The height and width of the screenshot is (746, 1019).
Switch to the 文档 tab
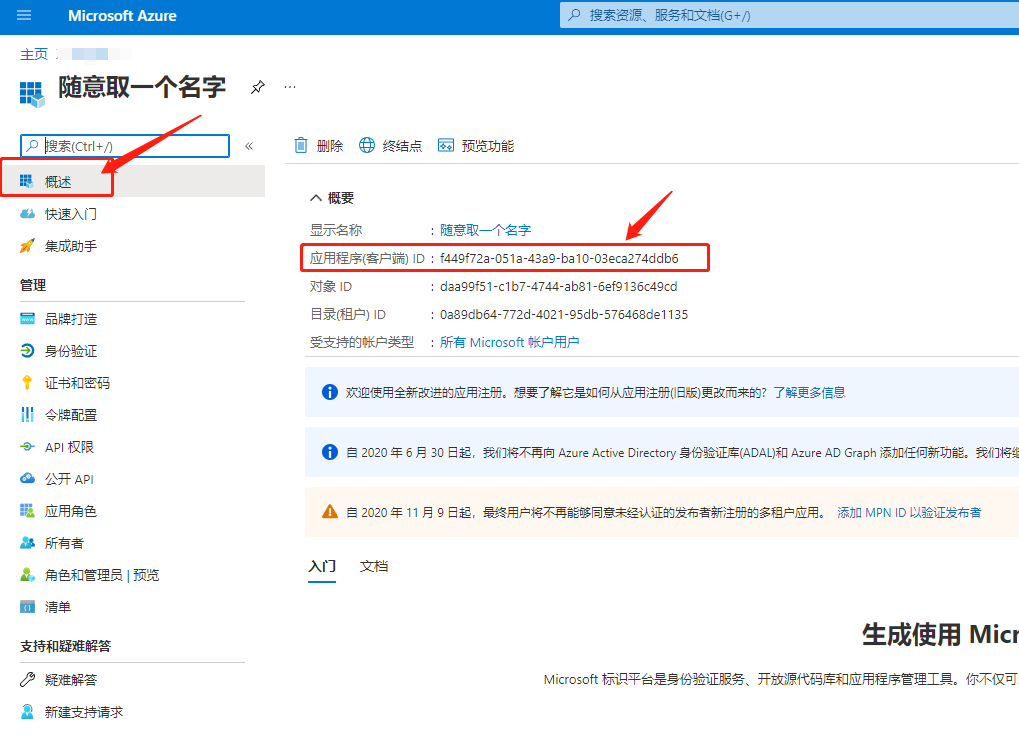(374, 566)
